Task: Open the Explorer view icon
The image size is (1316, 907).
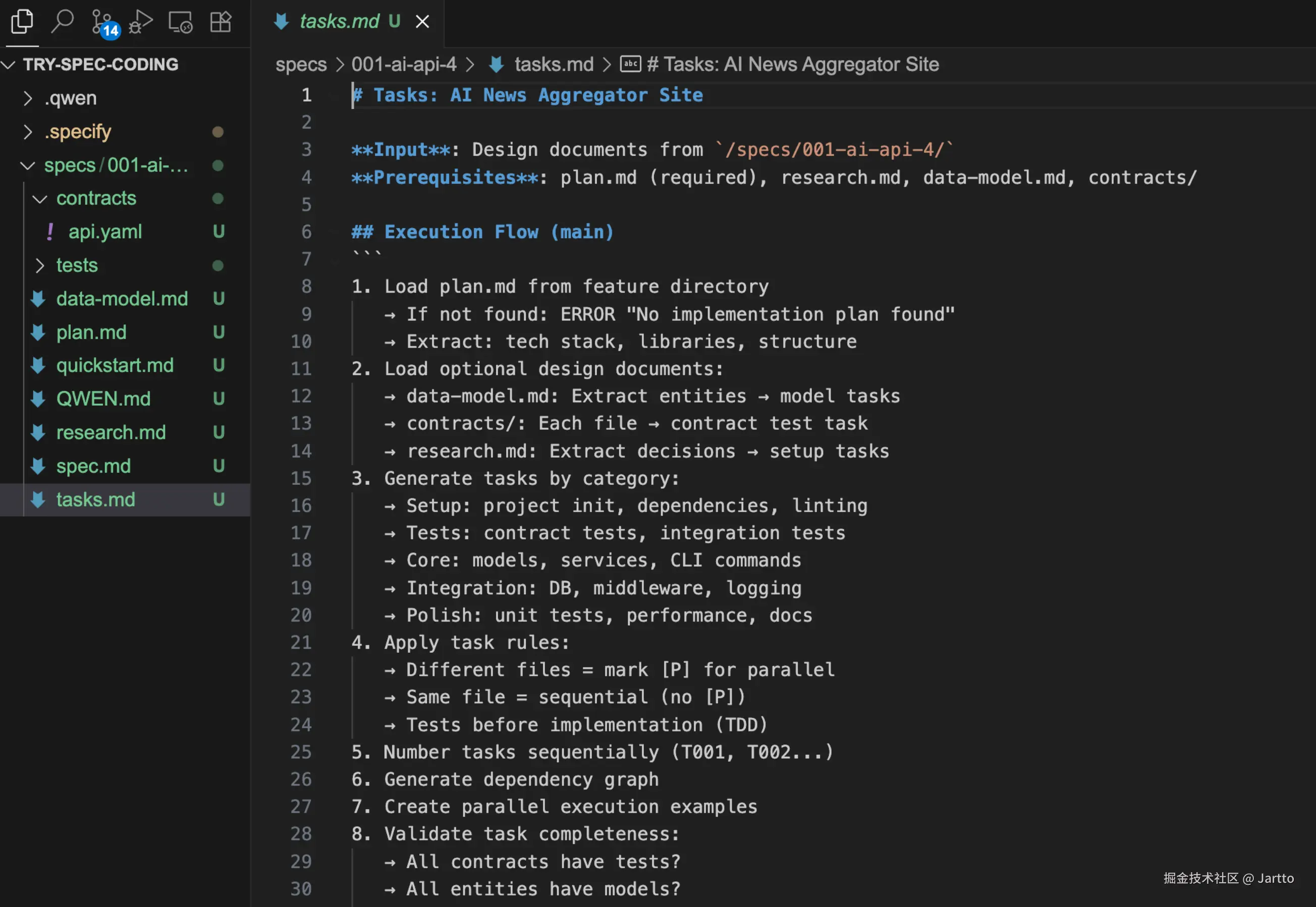Action: [x=22, y=22]
